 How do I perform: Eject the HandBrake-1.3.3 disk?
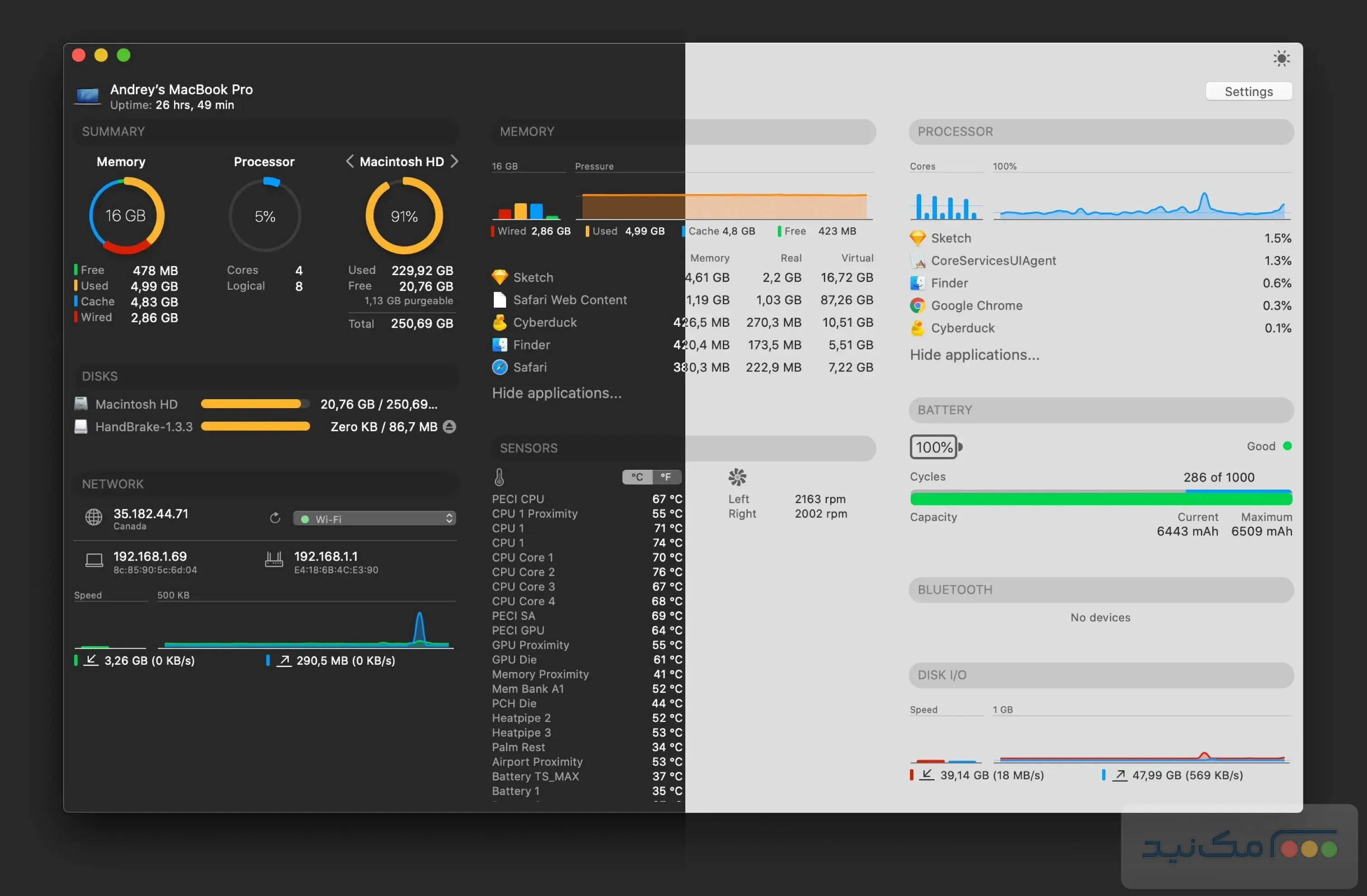point(449,426)
